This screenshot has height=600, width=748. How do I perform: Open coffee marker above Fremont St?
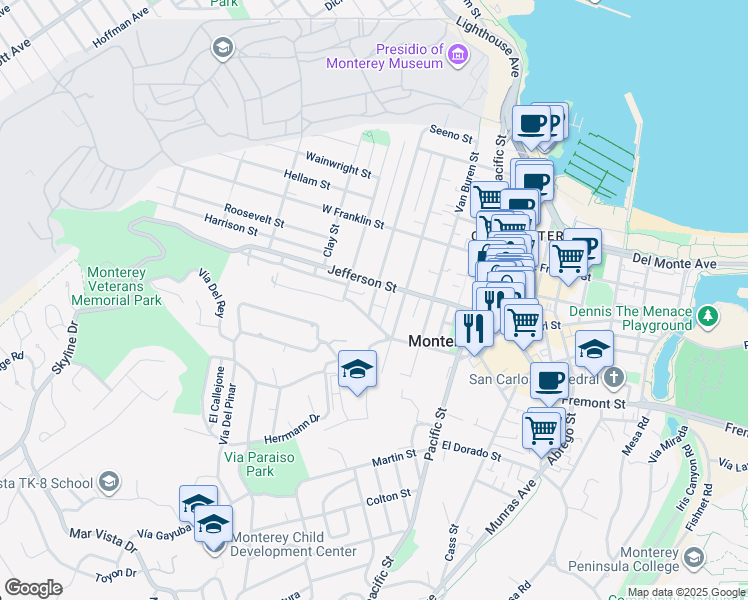click(550, 384)
